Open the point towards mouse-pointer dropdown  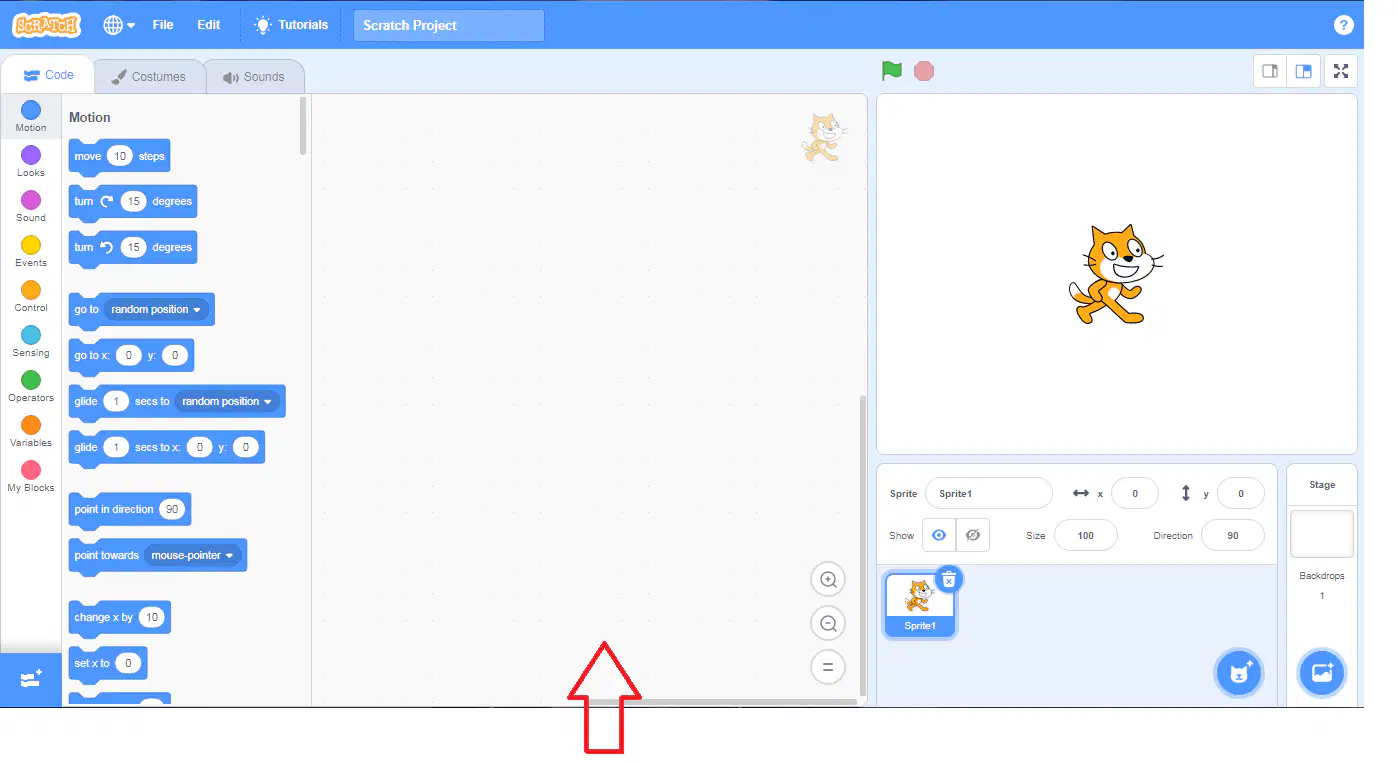[x=193, y=556]
